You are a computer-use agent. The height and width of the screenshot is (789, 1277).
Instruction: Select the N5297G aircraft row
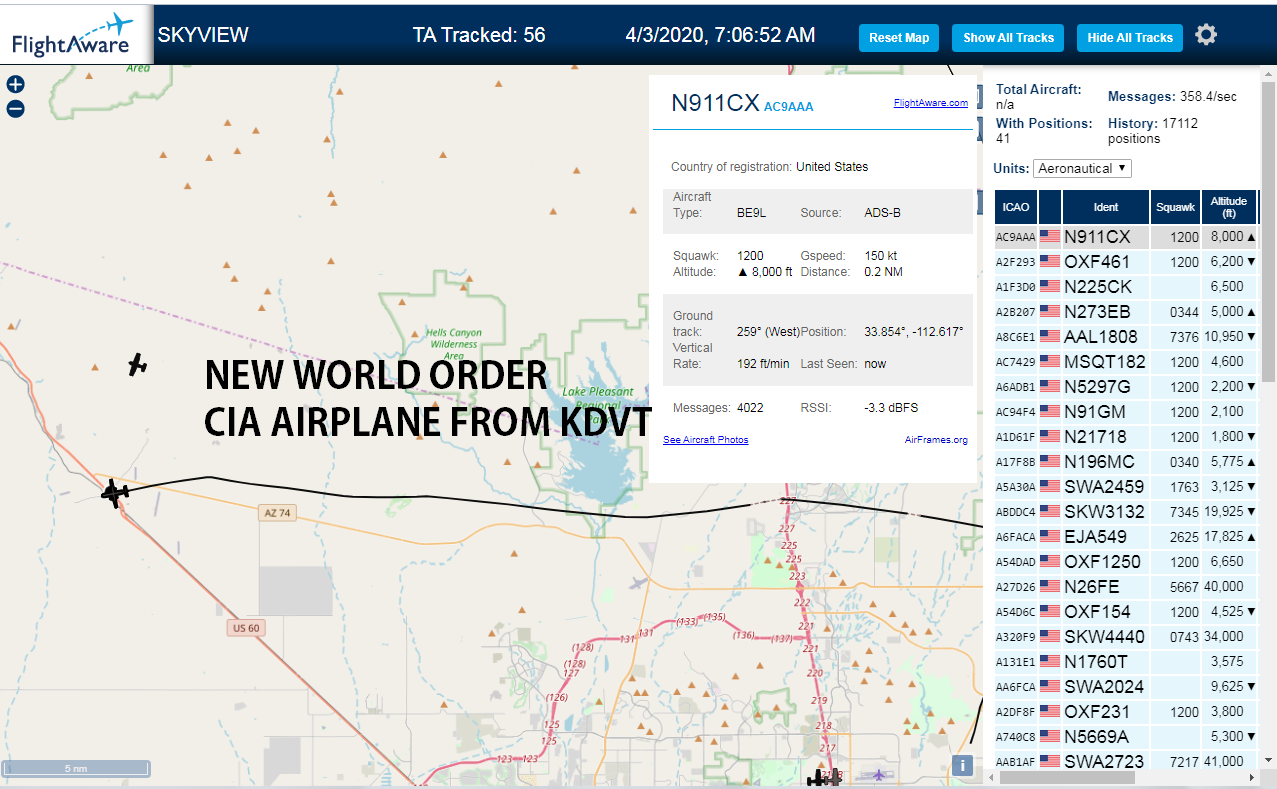pos(1126,387)
